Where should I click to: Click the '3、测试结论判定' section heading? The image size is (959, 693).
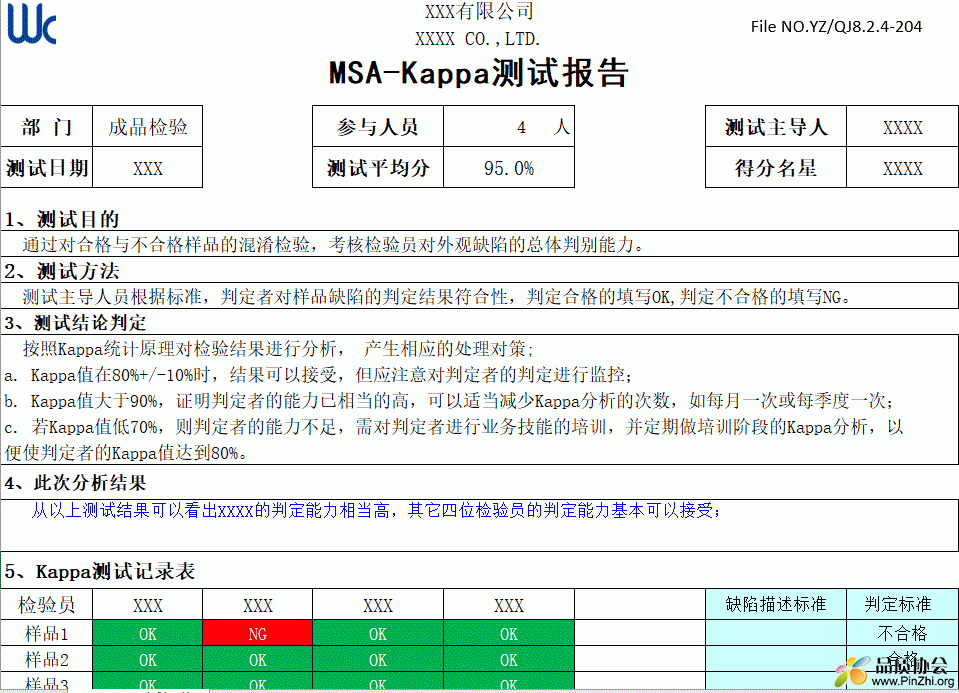coord(75,322)
